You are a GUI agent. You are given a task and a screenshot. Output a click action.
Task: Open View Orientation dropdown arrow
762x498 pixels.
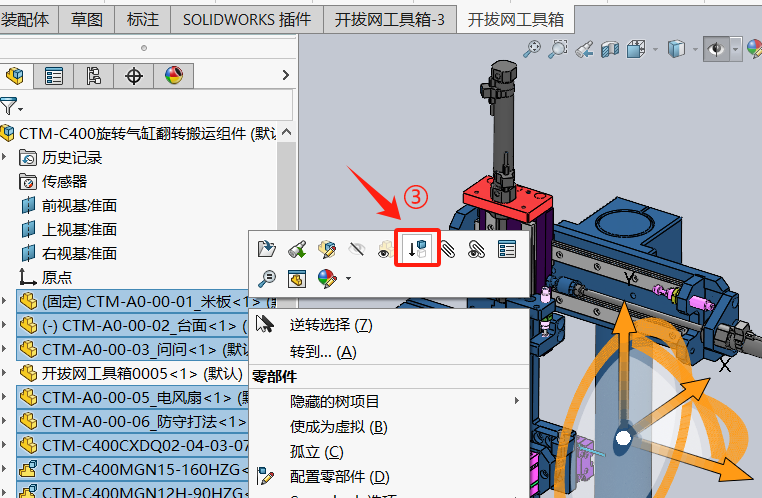655,50
